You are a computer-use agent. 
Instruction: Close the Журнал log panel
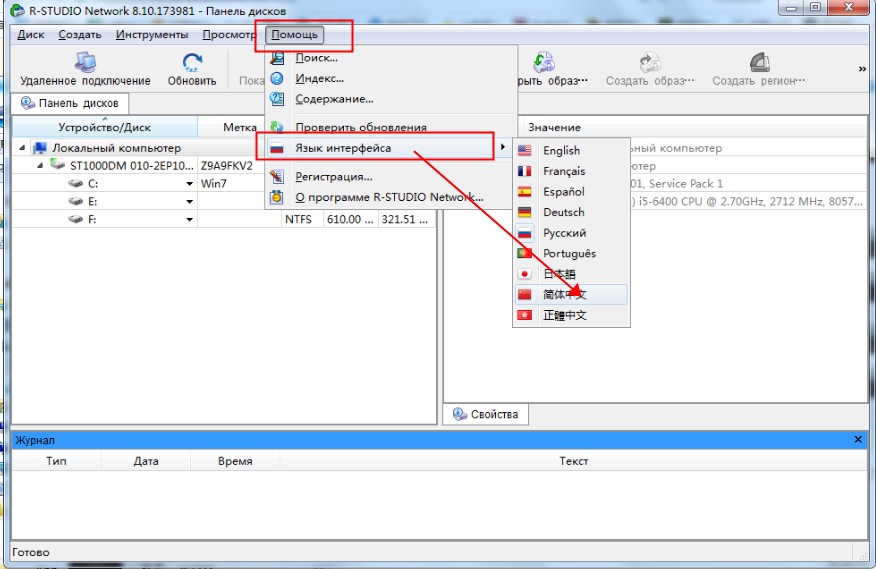857,440
